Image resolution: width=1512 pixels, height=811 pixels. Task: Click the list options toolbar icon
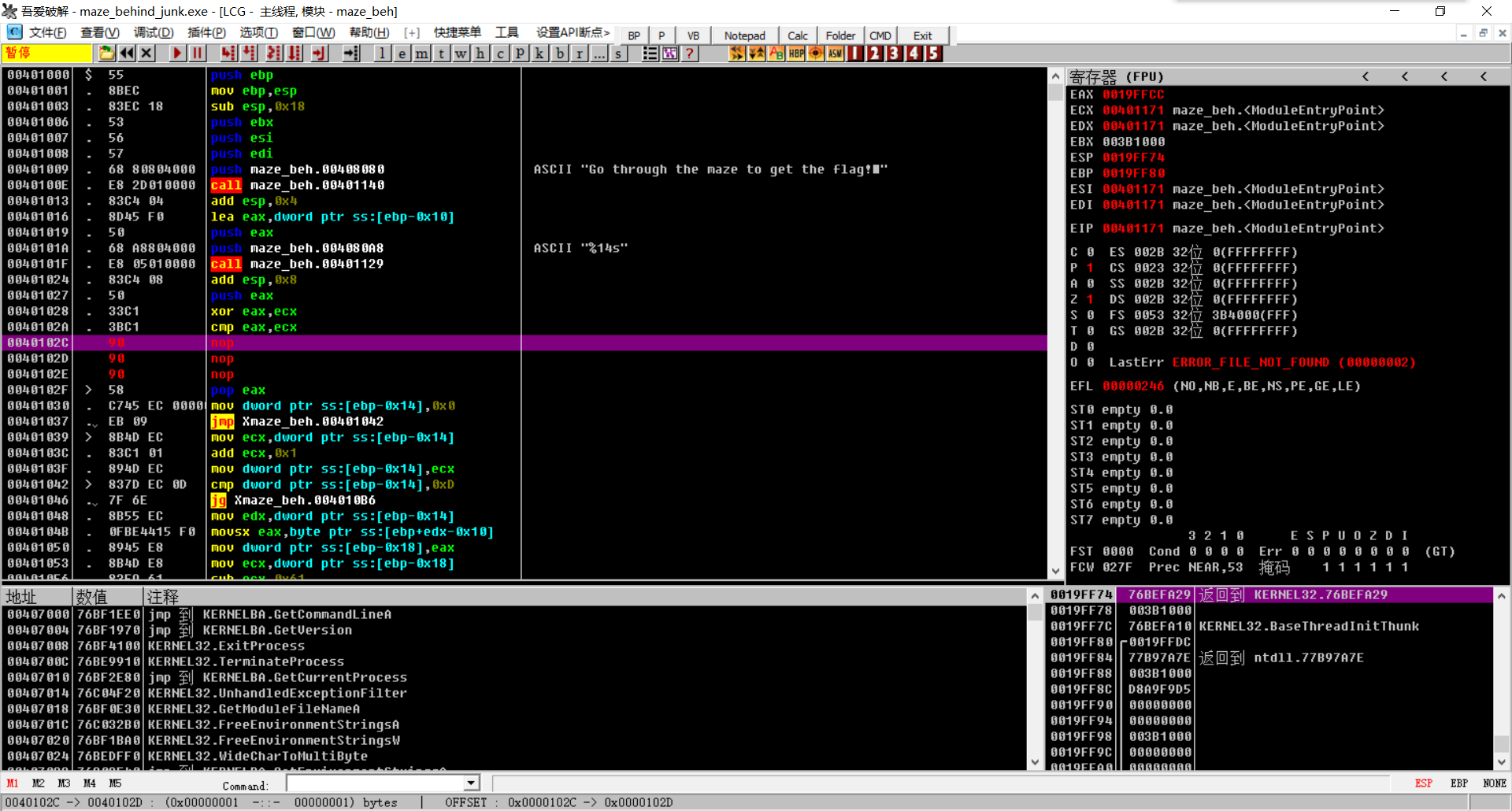(650, 53)
